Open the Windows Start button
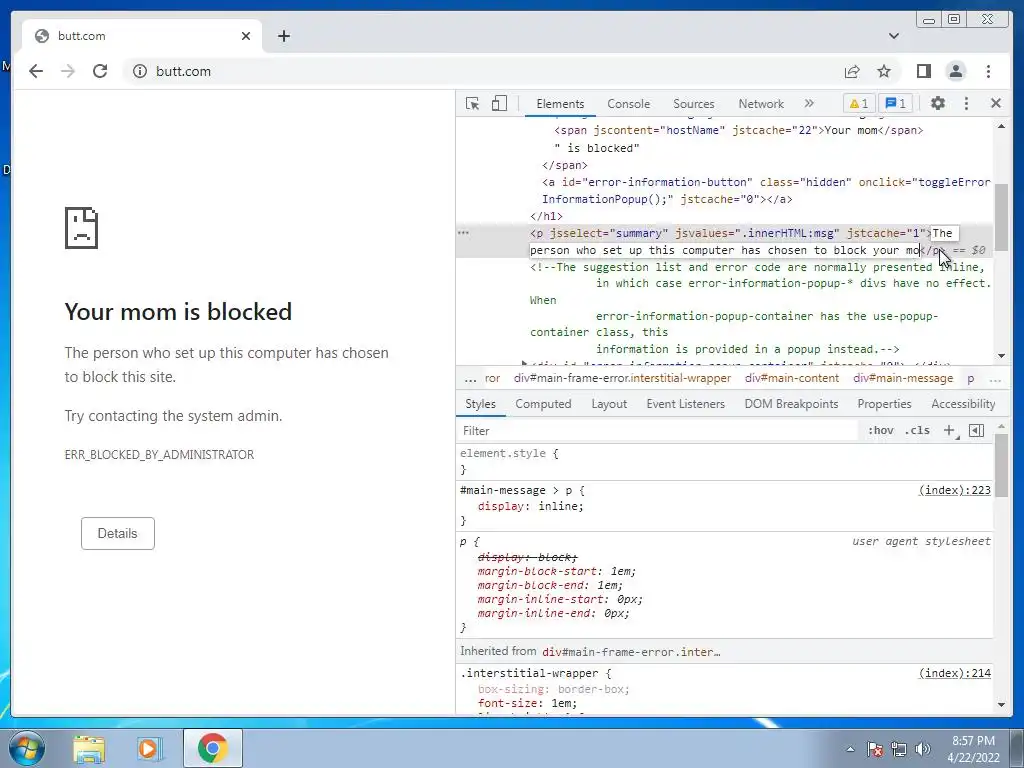1024x768 pixels. pyautogui.click(x=26, y=748)
